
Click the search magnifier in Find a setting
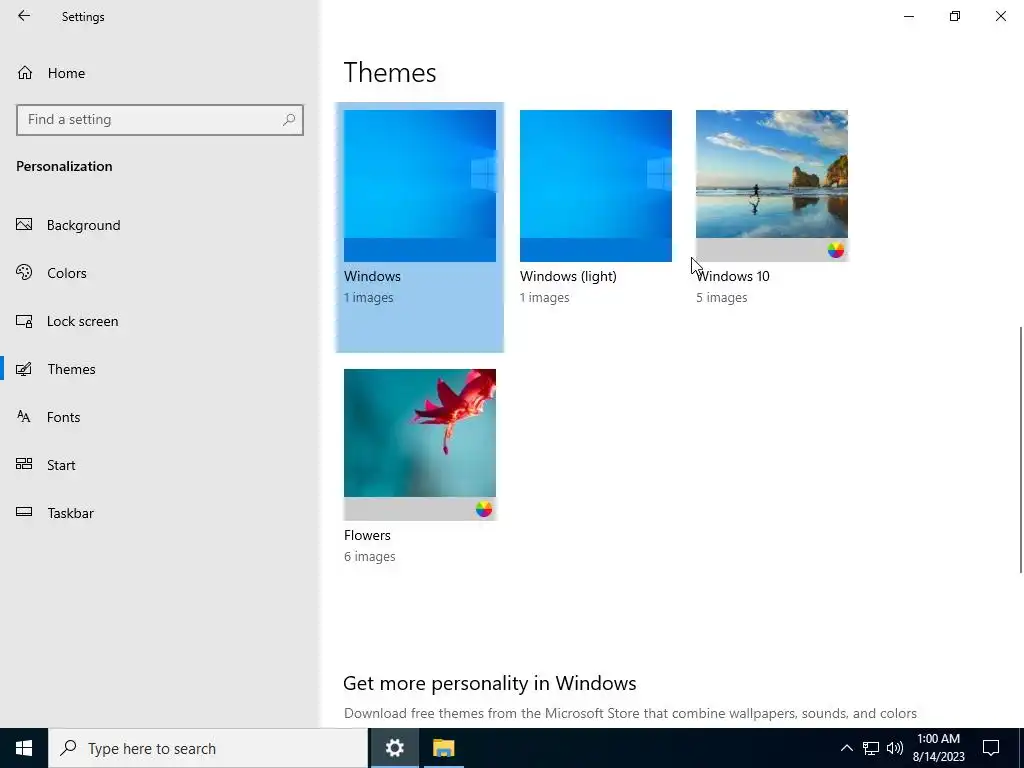[x=289, y=120]
